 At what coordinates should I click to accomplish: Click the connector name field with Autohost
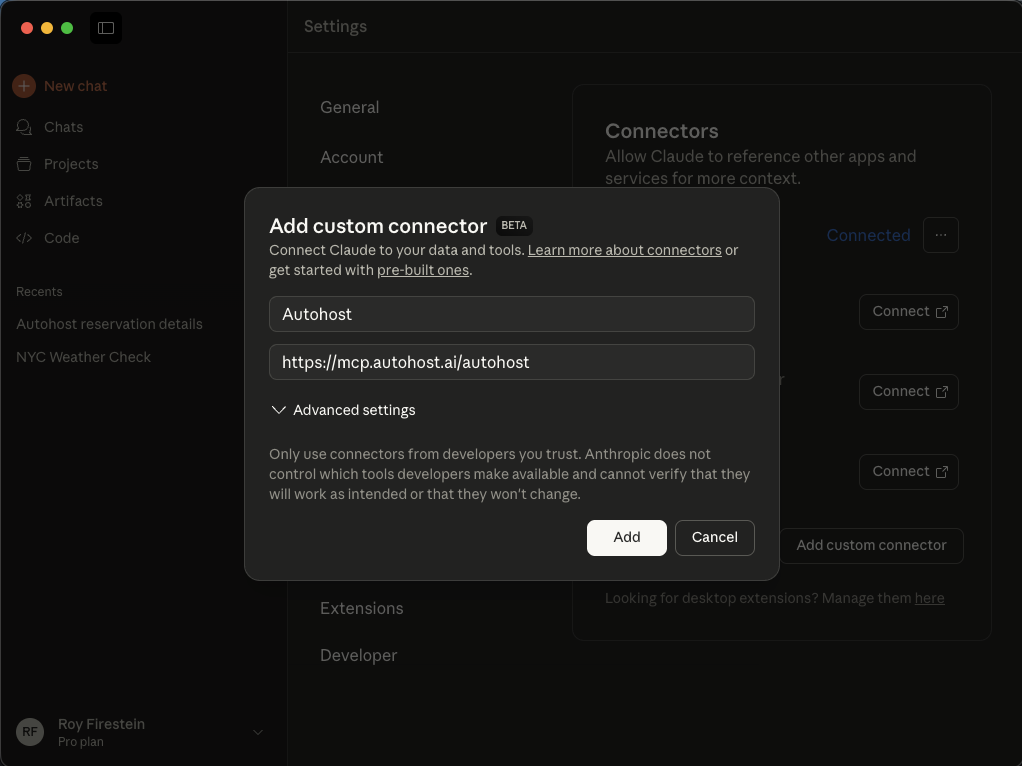(x=511, y=314)
